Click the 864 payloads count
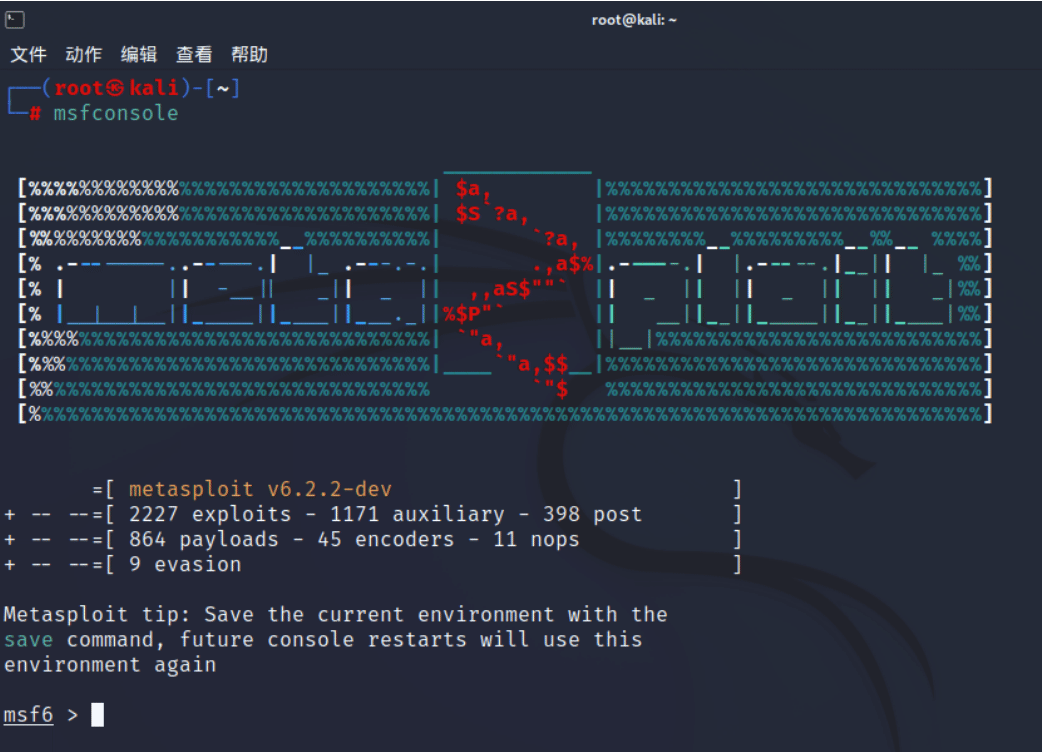1042x752 pixels. click(204, 539)
